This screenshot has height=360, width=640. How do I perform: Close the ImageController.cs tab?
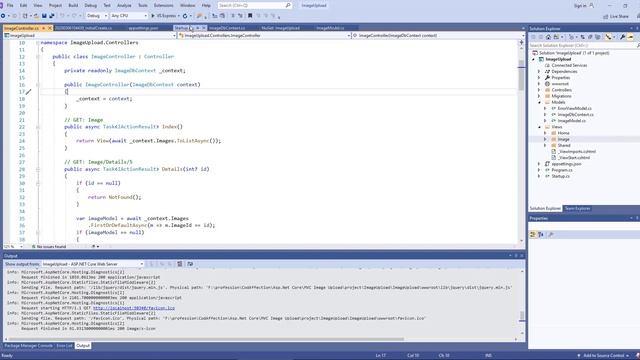[x=50, y=28]
